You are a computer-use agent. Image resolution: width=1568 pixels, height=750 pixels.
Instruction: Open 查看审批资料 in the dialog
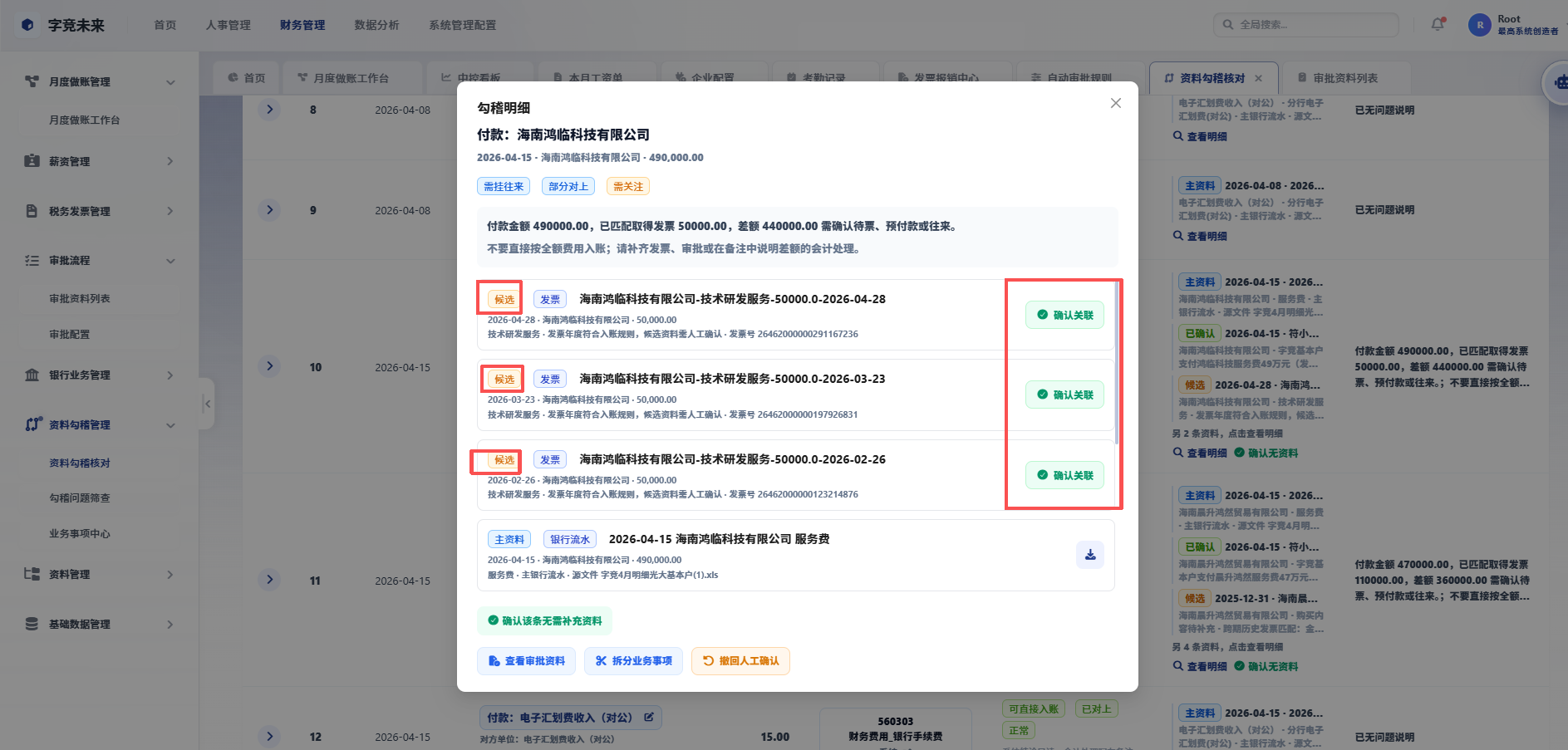pos(526,661)
